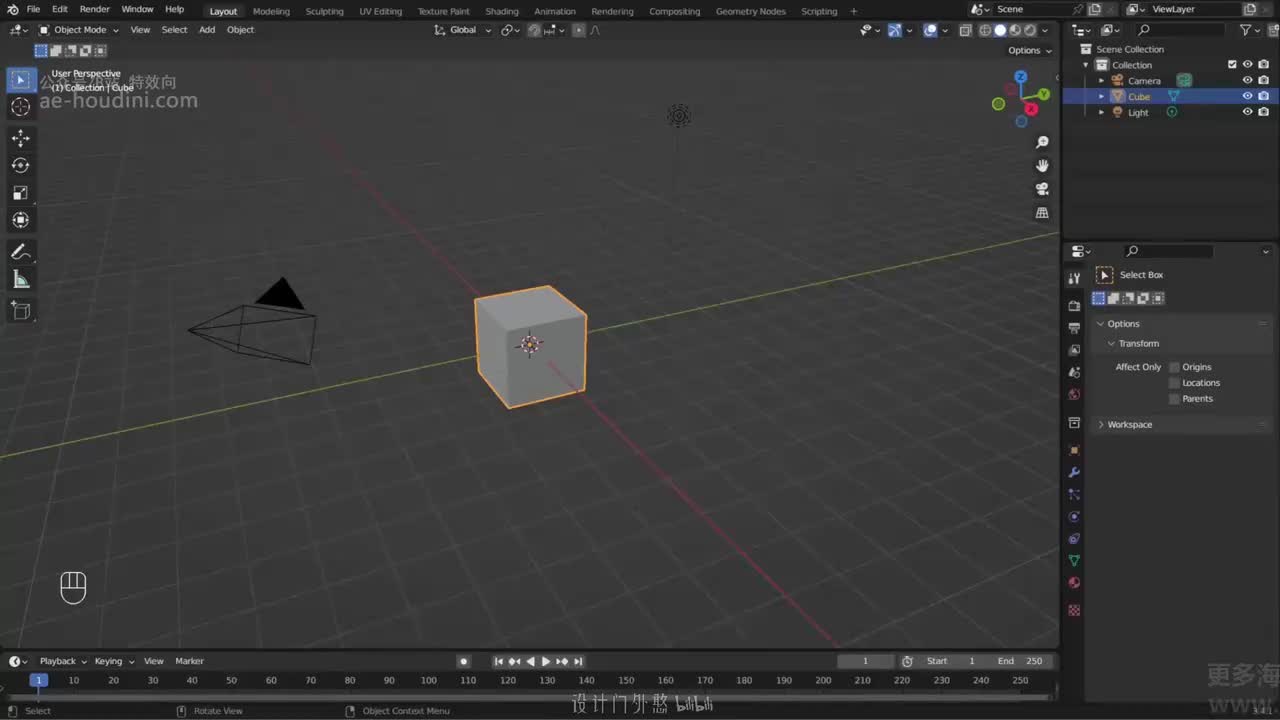Viewport: 1280px width, 720px height.
Task: Open the Render properties tab
Action: pos(1074,306)
